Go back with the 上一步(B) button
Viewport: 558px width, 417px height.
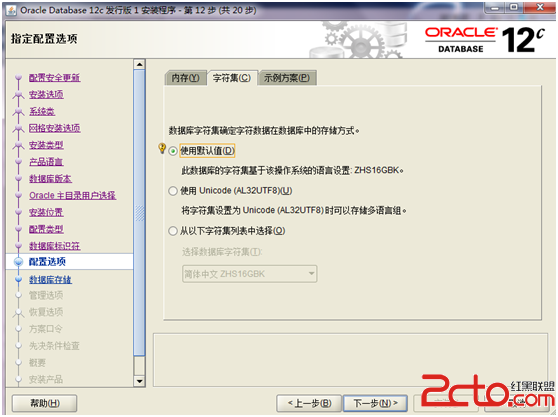(x=309, y=403)
